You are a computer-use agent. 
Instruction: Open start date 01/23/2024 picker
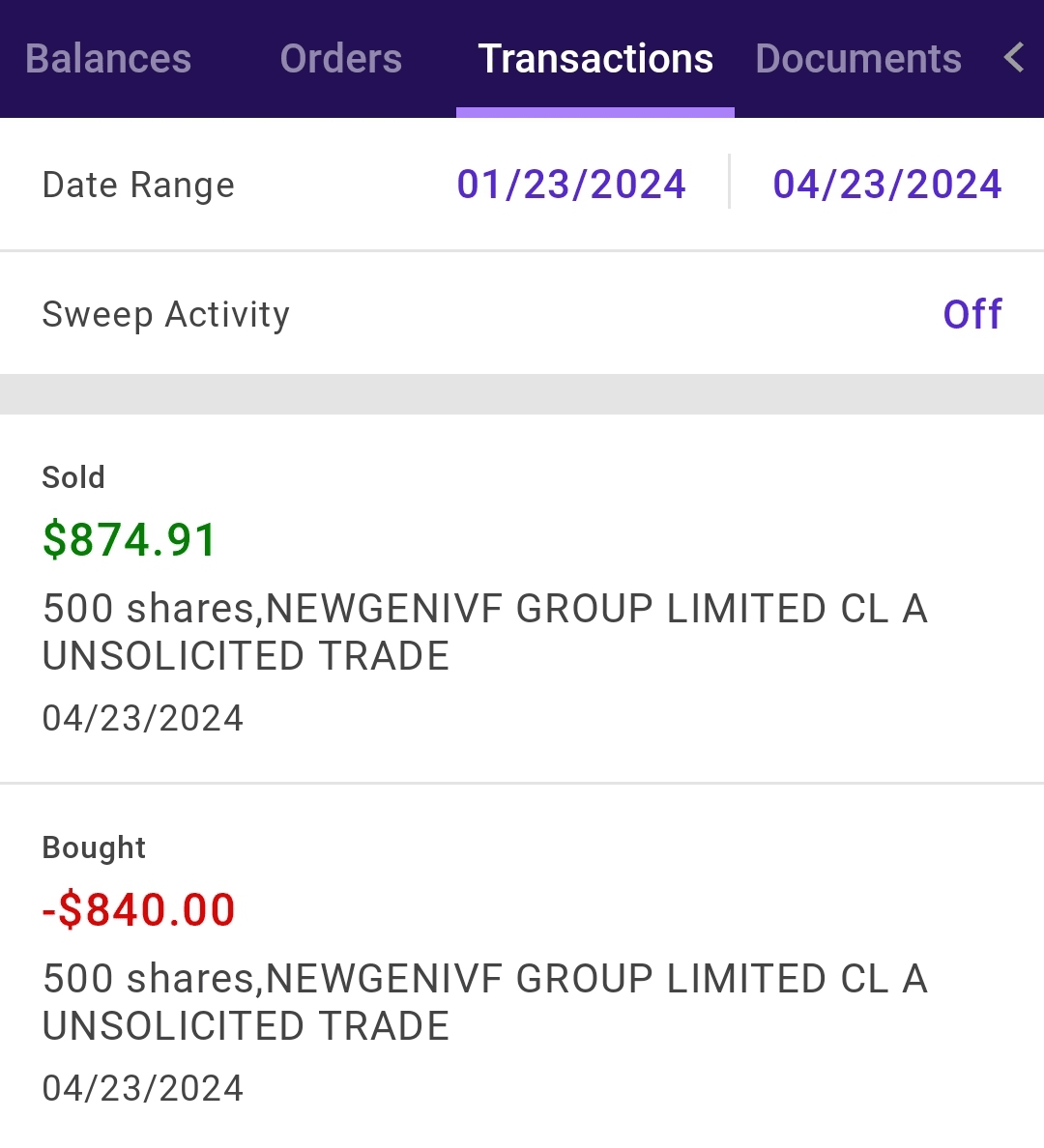571,185
